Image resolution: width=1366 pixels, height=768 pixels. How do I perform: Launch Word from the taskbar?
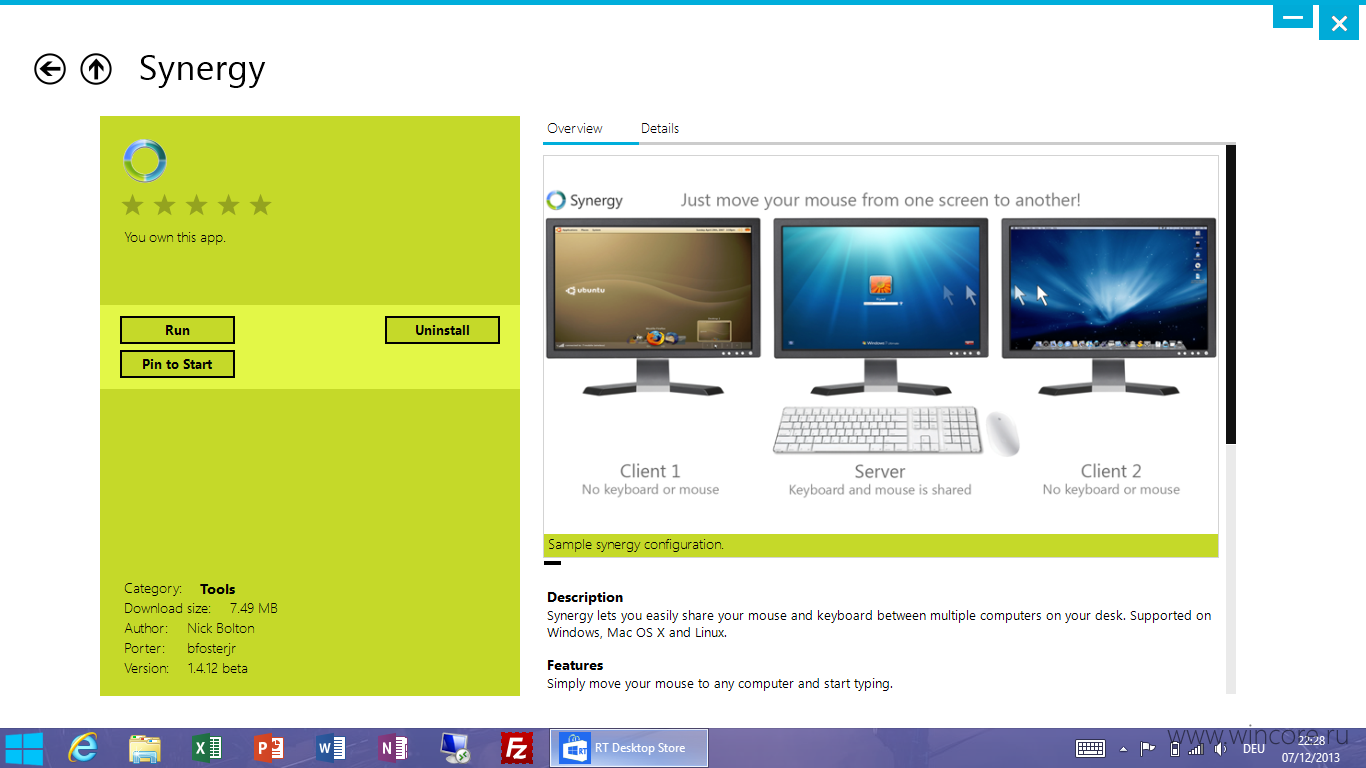point(331,748)
